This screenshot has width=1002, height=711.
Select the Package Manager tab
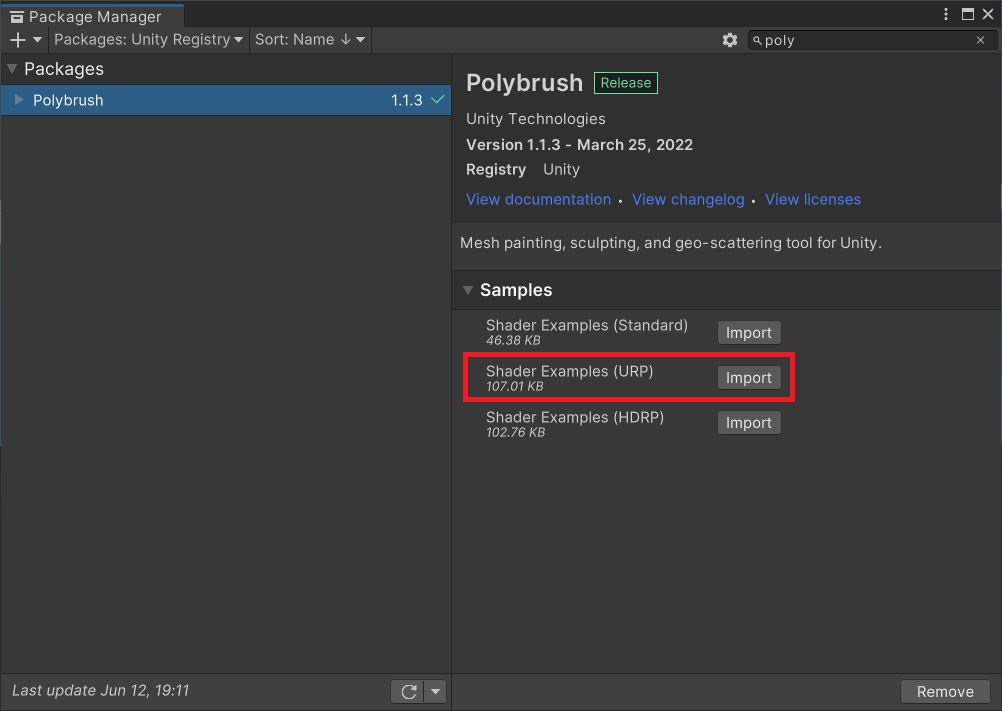[x=93, y=16]
